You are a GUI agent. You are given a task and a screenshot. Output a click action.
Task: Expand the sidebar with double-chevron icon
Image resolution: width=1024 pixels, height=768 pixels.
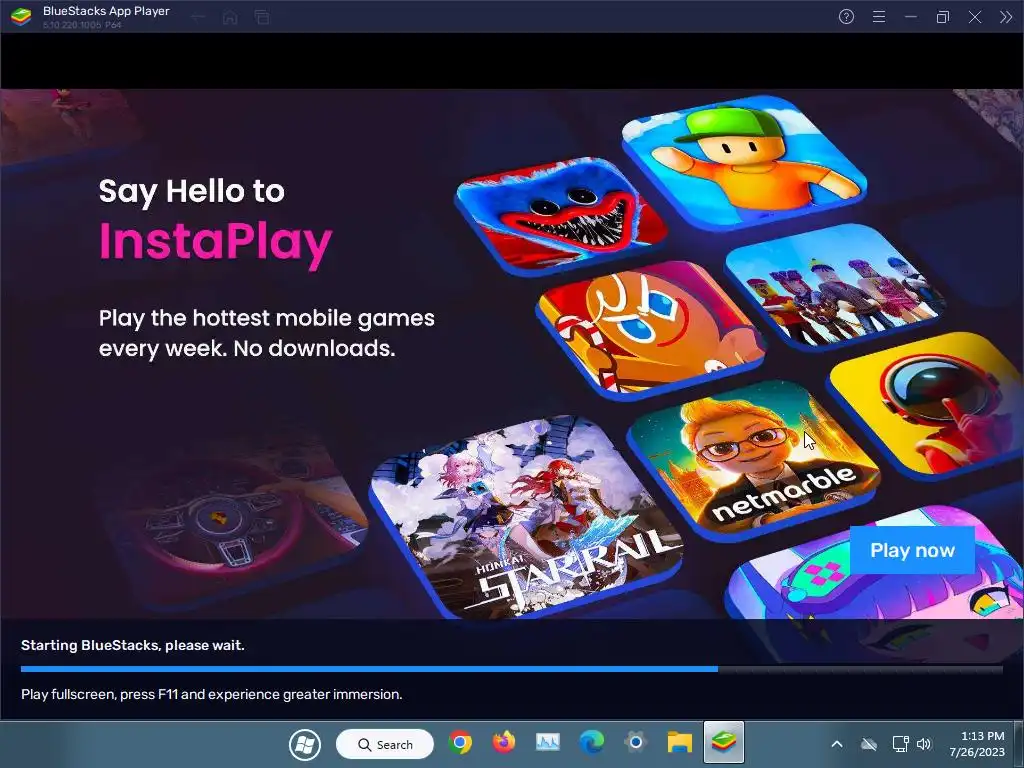coord(1006,17)
